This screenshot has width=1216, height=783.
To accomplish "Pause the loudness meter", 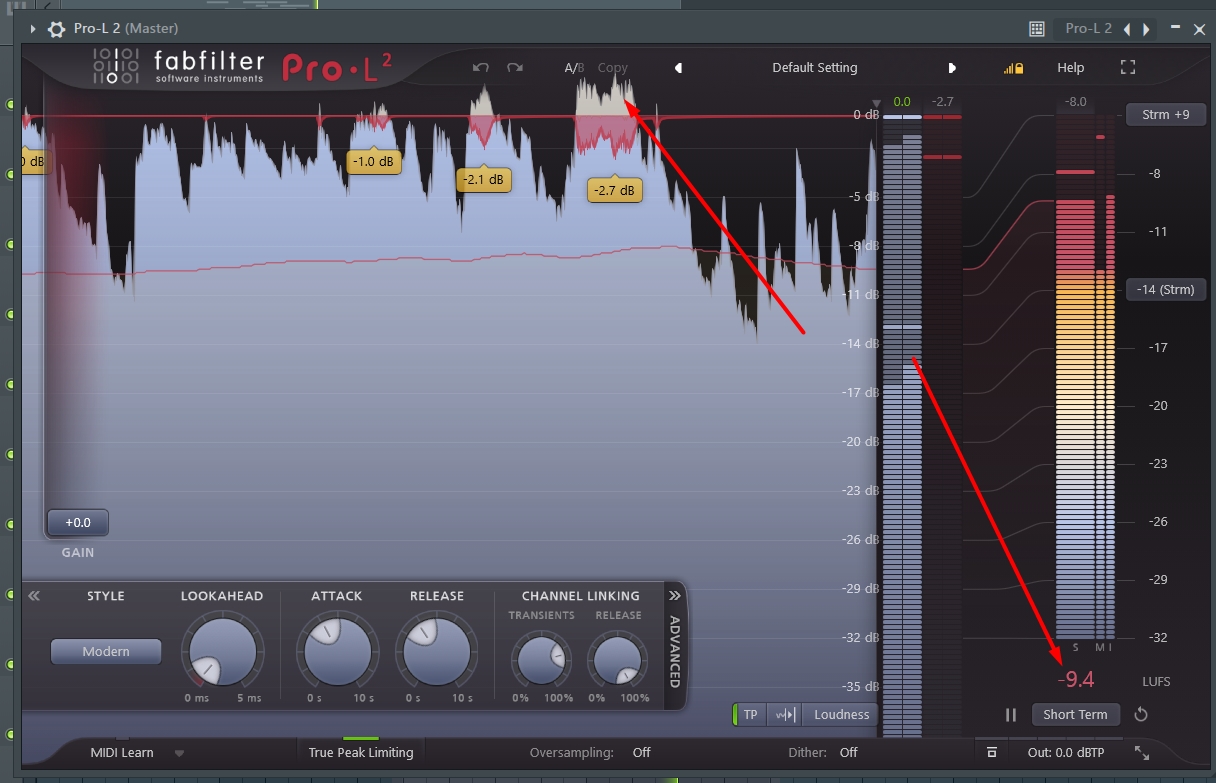I will 1011,714.
